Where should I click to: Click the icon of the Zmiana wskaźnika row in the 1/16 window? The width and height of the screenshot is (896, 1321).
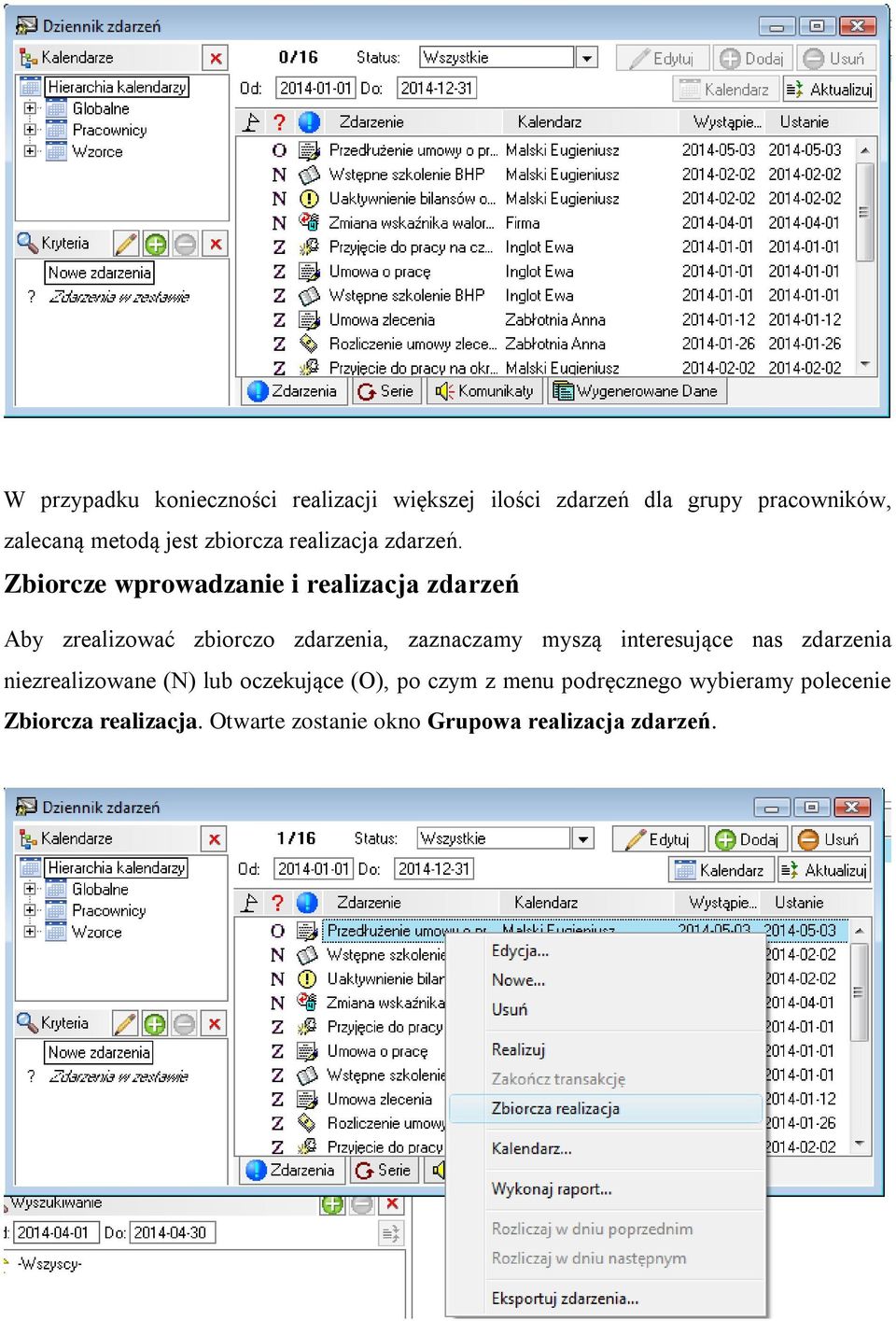click(x=307, y=1003)
